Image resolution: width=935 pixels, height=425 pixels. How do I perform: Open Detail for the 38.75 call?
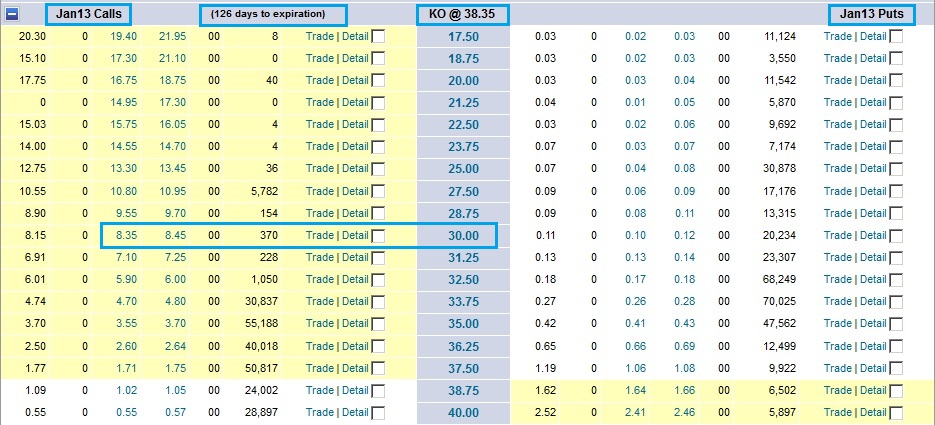click(x=355, y=390)
